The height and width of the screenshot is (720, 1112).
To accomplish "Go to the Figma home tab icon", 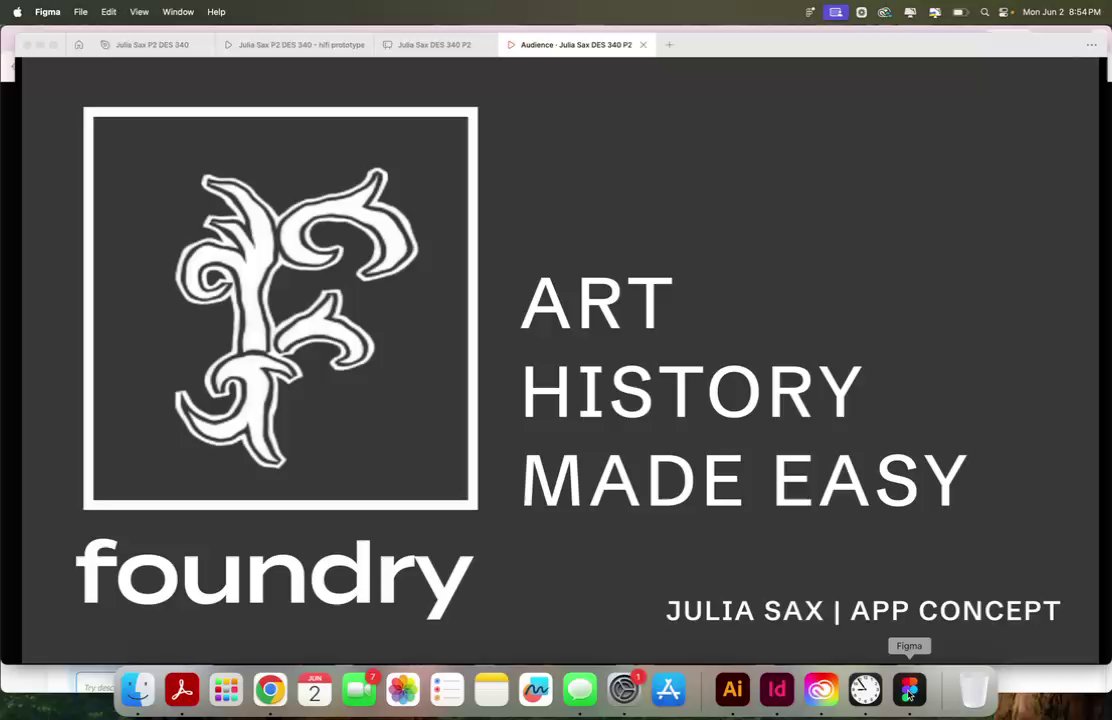I will coord(79,45).
